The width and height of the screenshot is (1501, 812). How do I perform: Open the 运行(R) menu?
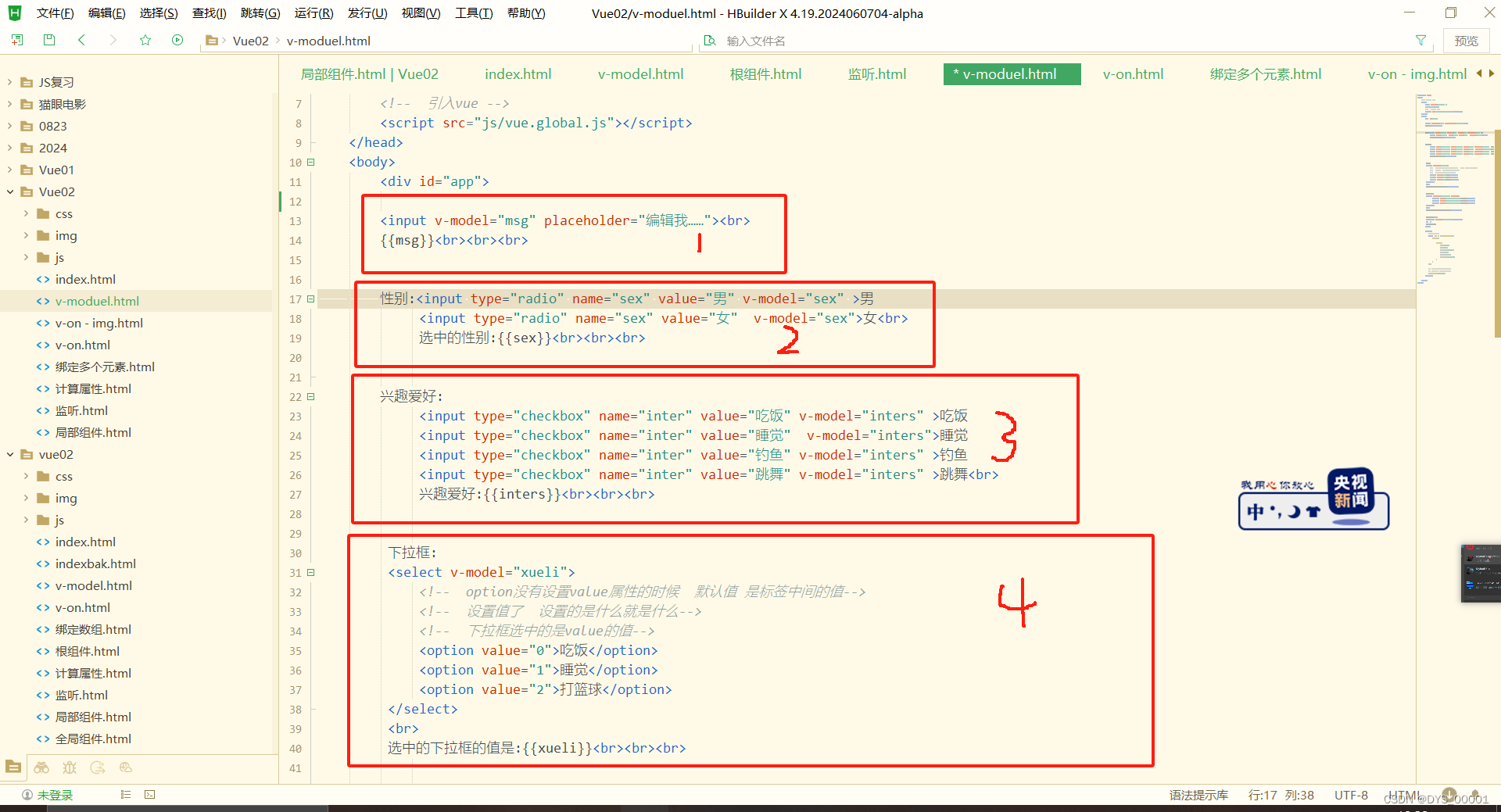[314, 13]
